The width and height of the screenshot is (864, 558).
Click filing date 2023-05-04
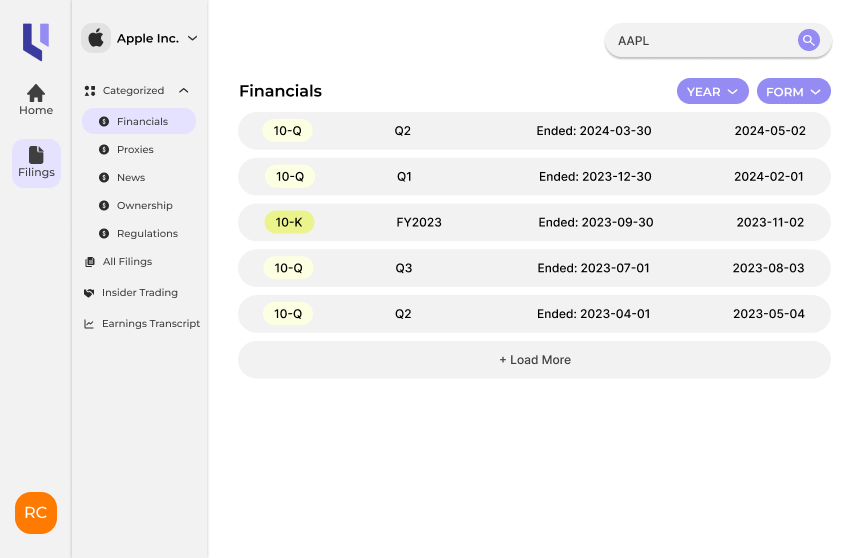coord(769,314)
